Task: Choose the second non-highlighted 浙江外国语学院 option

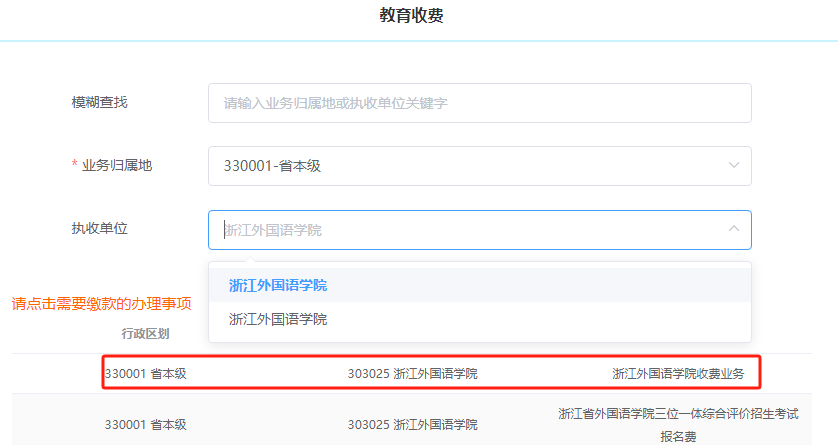Action: pyautogui.click(x=278, y=320)
